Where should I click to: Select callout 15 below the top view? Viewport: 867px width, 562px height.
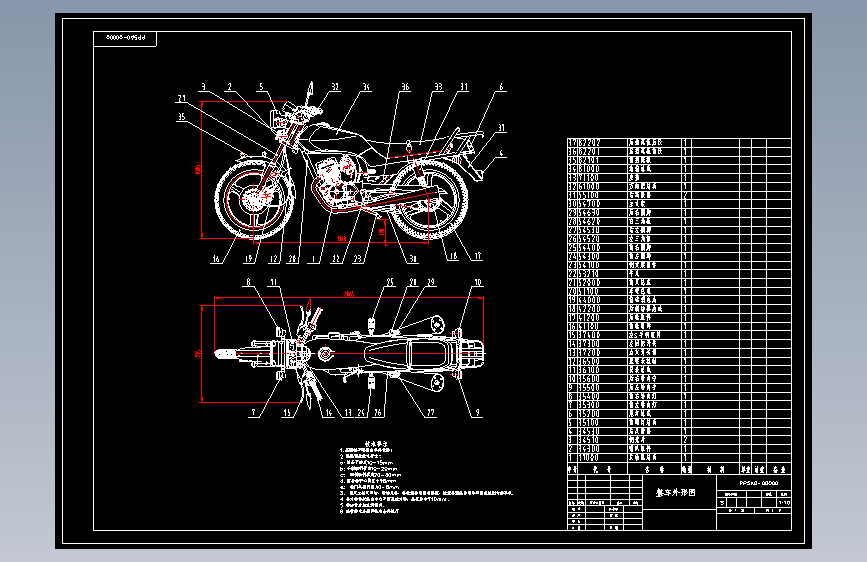point(286,412)
